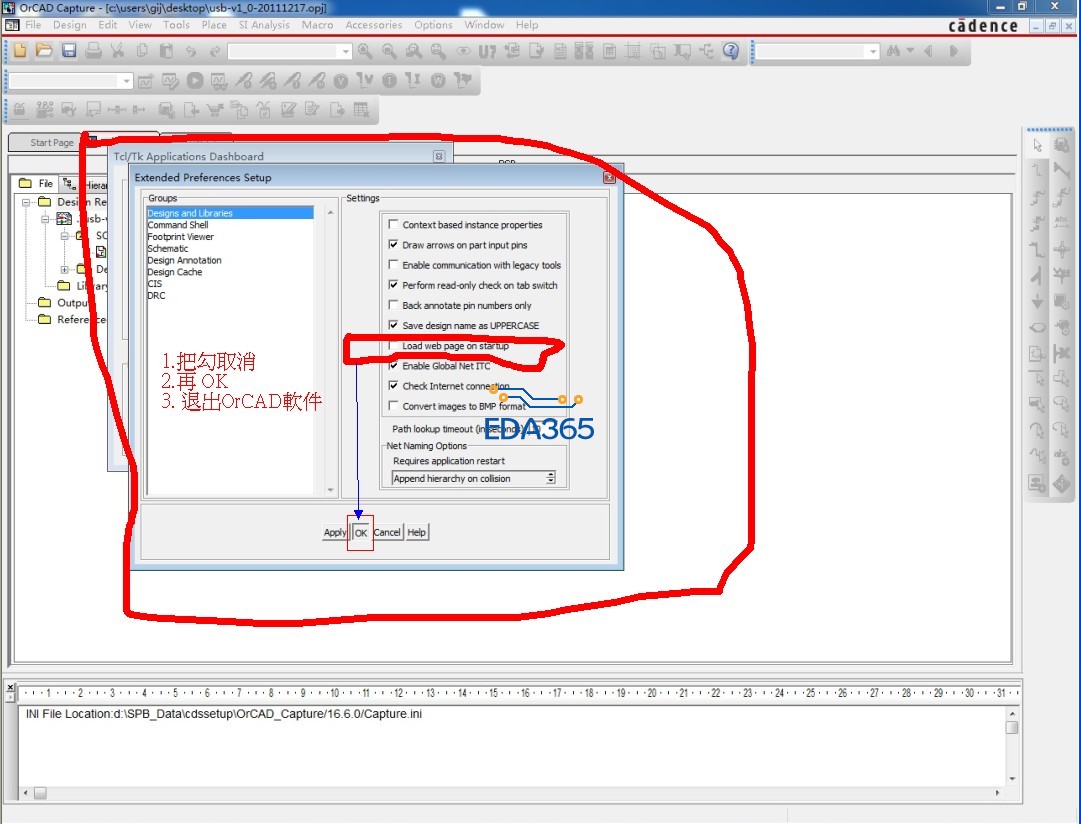1081x824 pixels.
Task: Click the Apply button
Action: click(x=335, y=532)
